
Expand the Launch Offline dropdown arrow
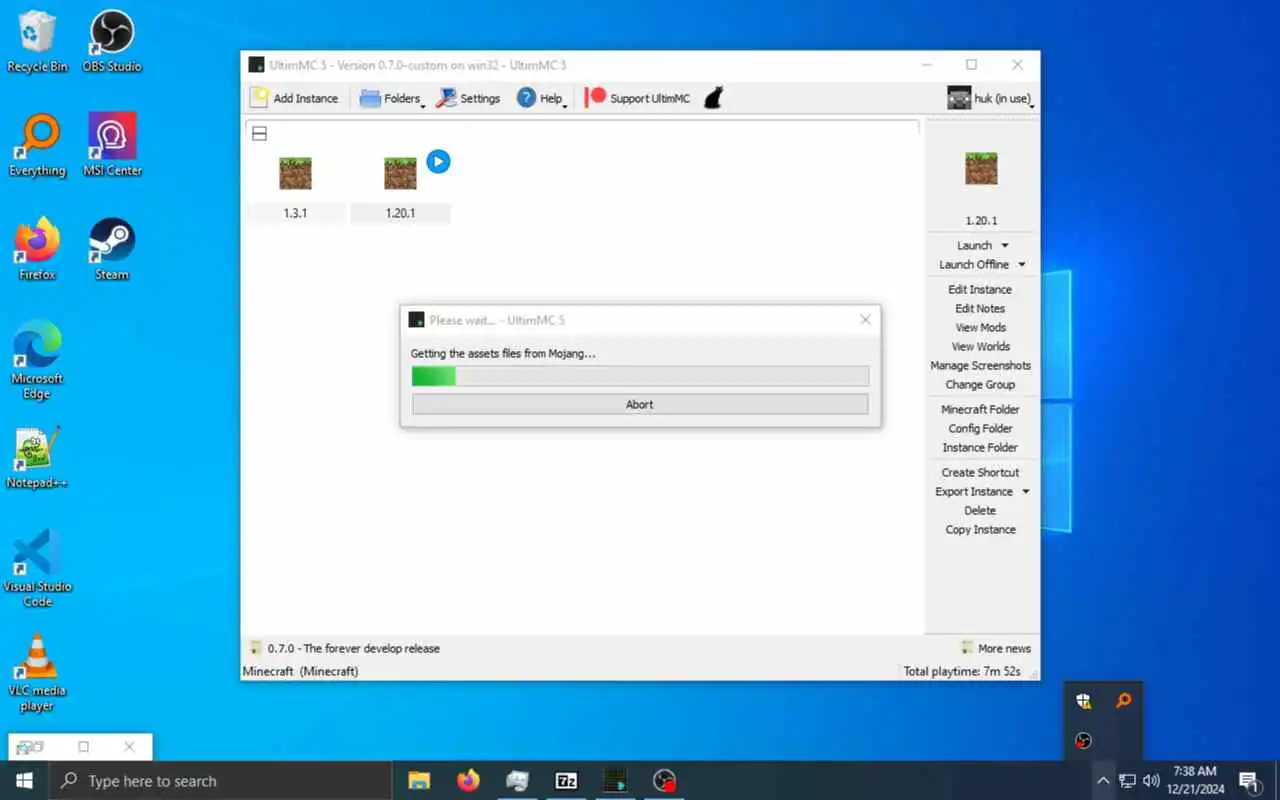[1022, 265]
